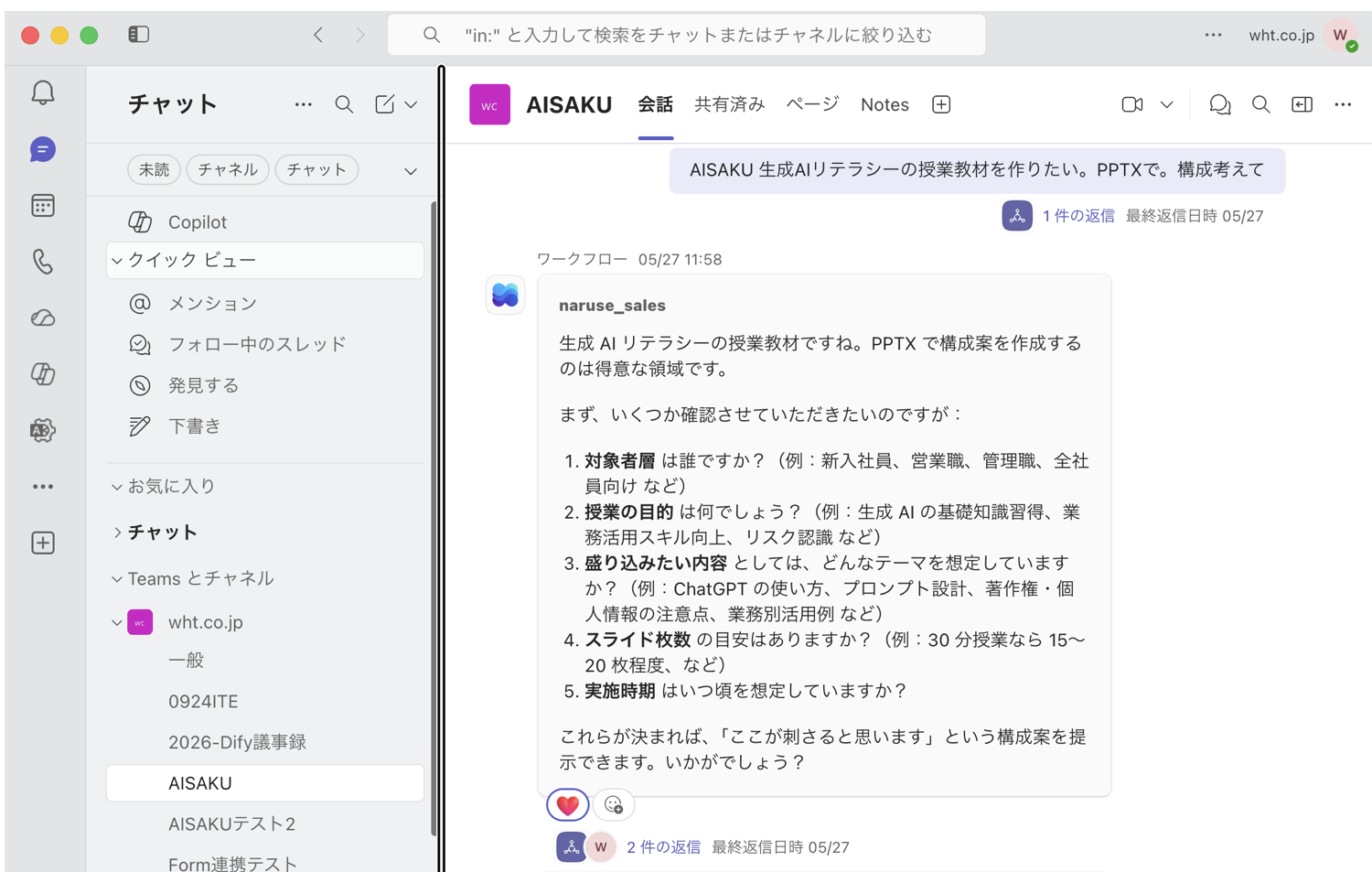1372x872 pixels.
Task: Open the Chat icon in sidebar
Action: coord(43,149)
